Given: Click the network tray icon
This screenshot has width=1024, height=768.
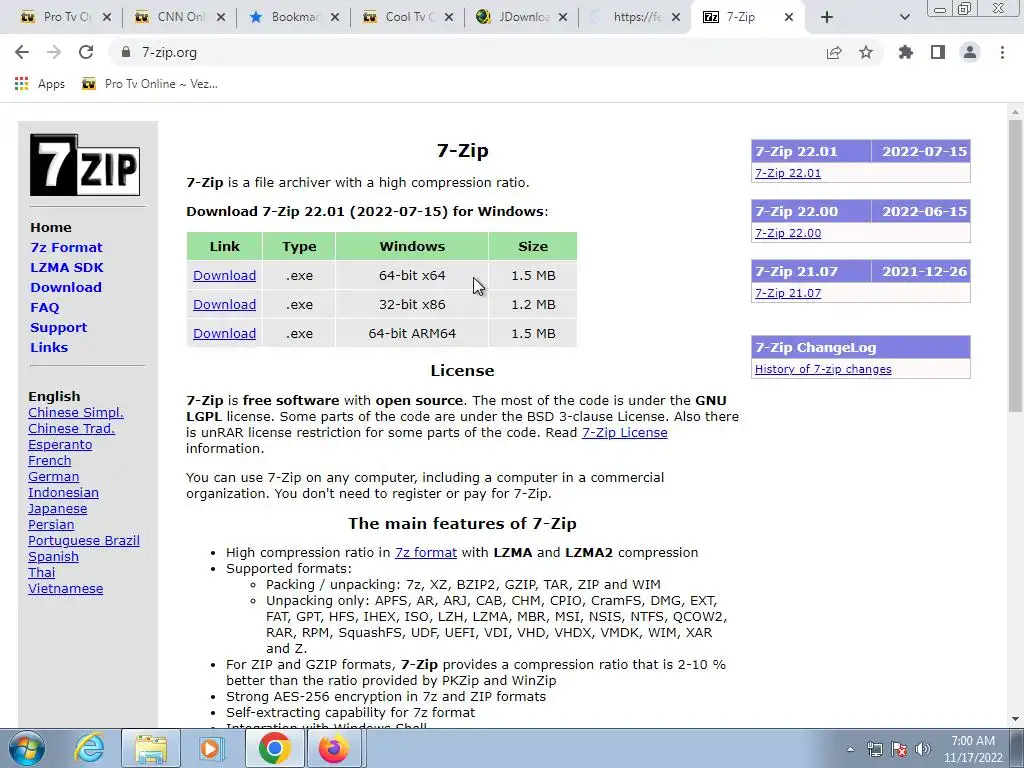Looking at the screenshot, I should click(x=874, y=749).
